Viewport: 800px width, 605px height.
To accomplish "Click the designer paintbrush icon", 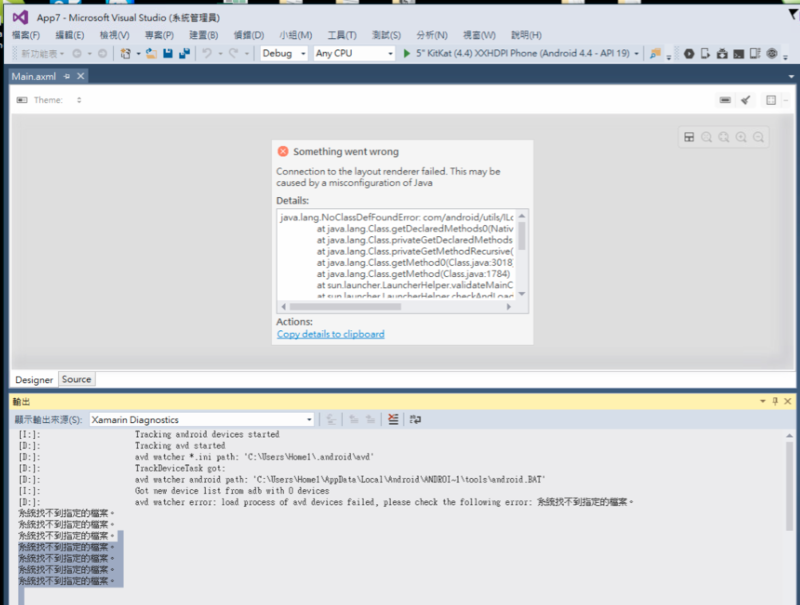I will click(745, 100).
